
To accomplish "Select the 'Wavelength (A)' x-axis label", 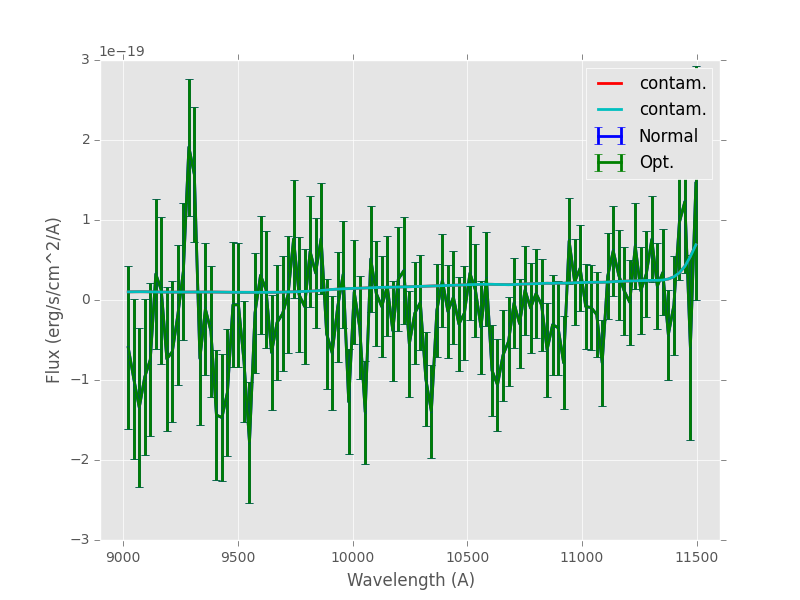I will click(x=410, y=580).
